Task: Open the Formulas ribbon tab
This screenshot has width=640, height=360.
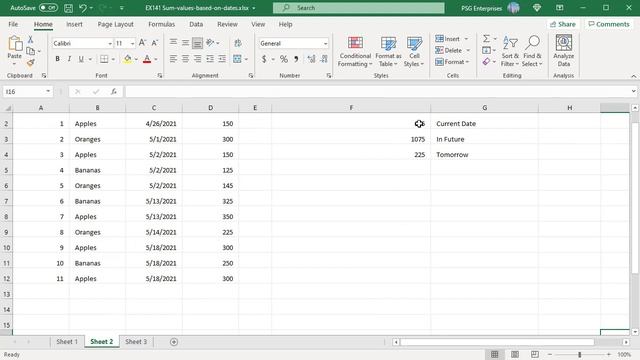Action: (x=162, y=24)
